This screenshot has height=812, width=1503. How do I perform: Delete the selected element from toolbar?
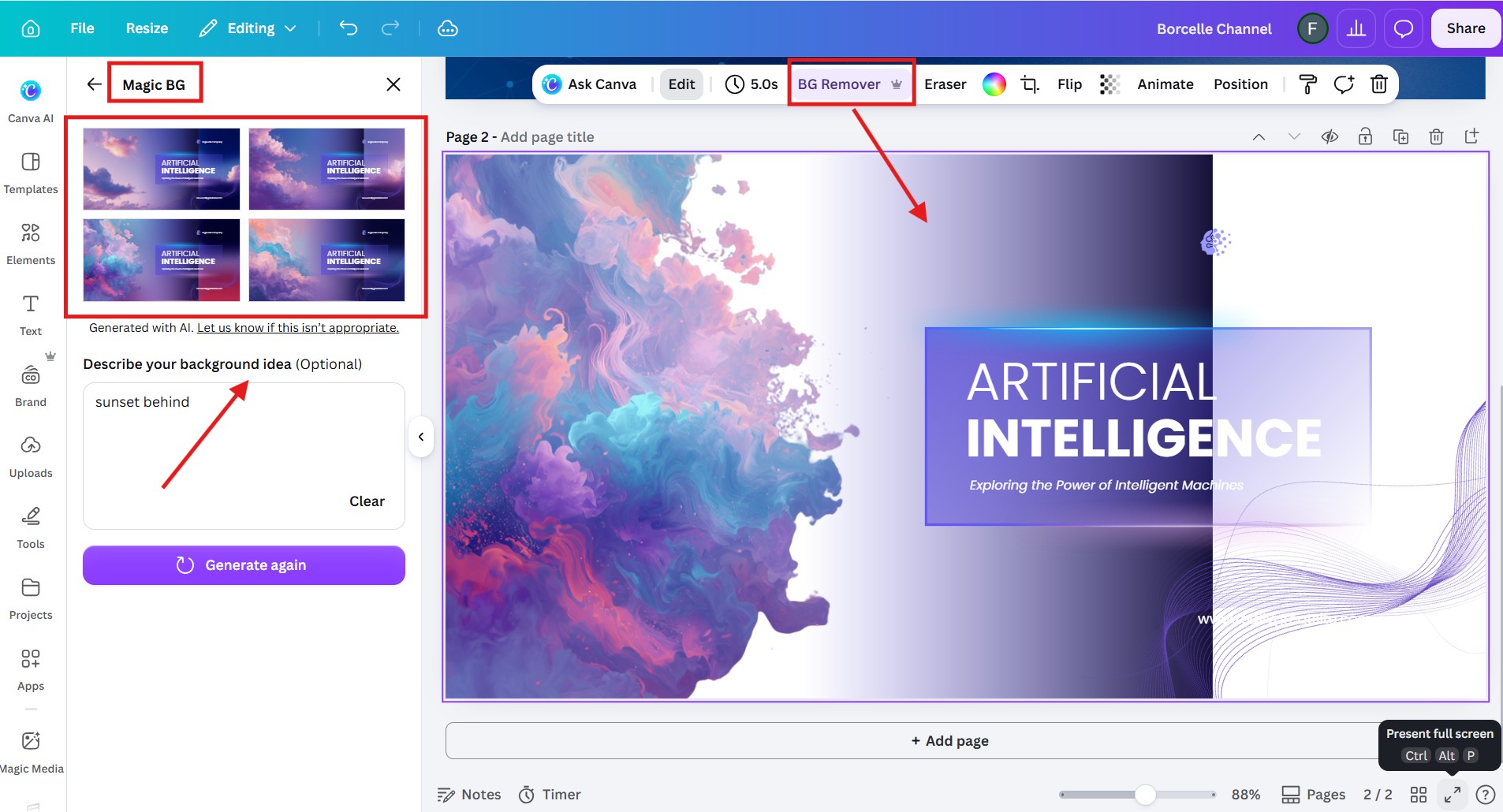pos(1379,84)
